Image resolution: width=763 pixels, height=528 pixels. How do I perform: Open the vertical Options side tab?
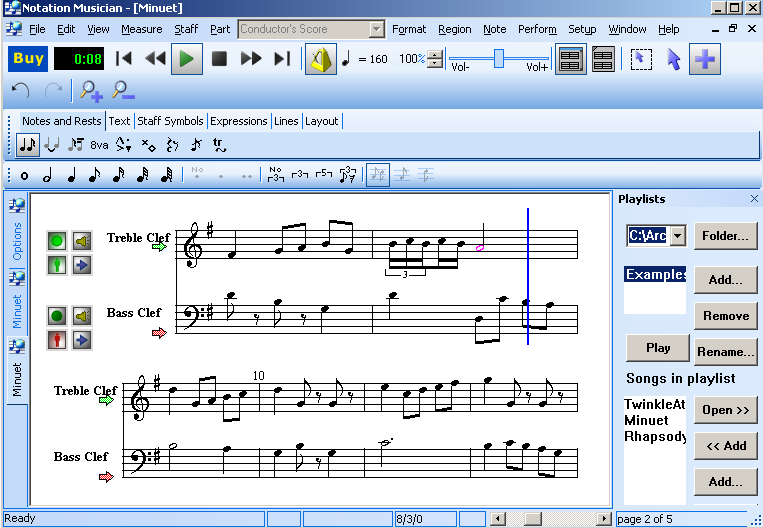click(x=17, y=233)
